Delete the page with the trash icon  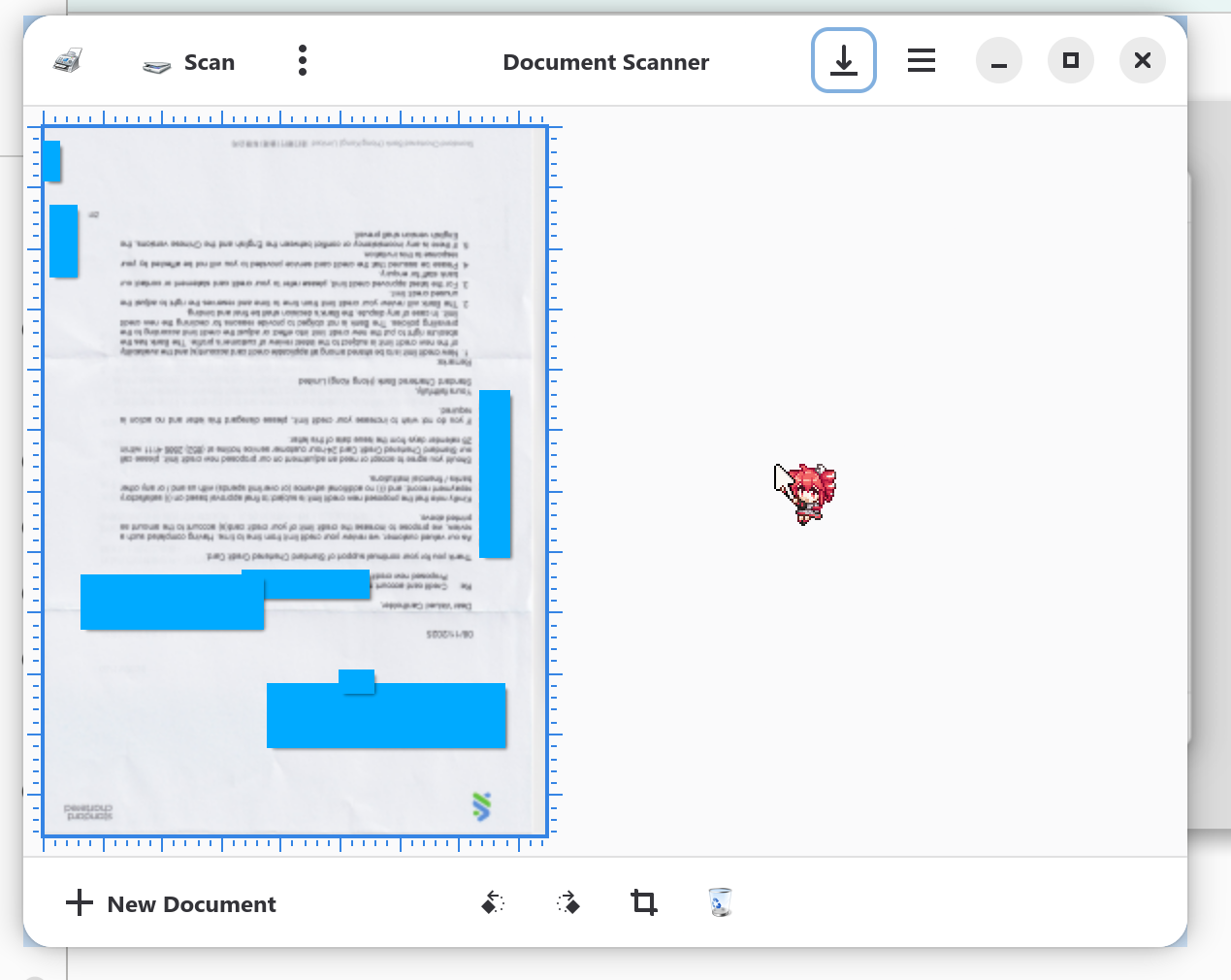pos(720,902)
